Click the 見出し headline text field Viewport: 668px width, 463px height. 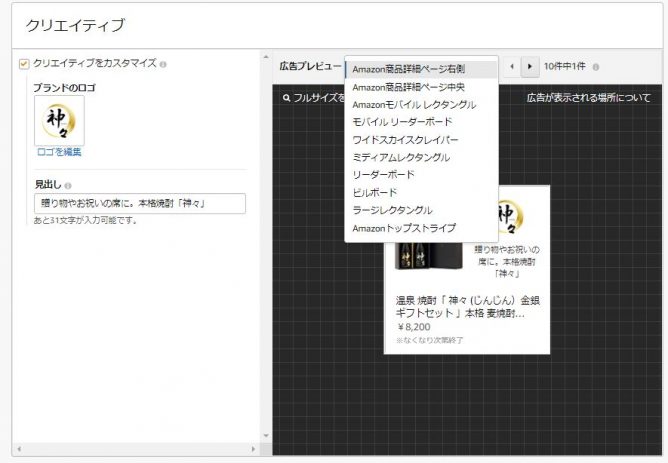pos(140,204)
